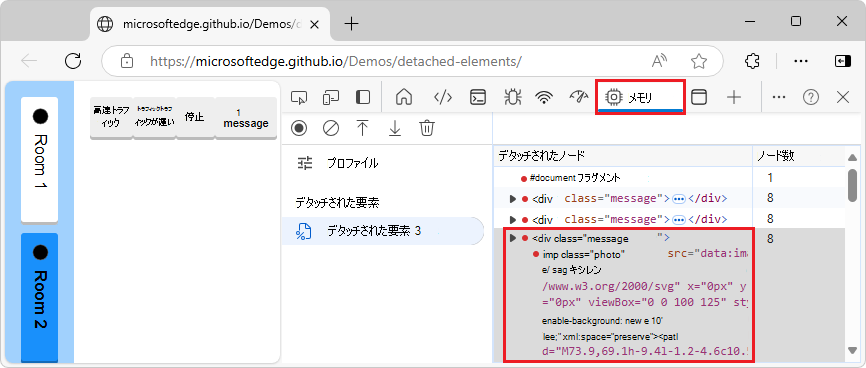
Task: Select the #document フラグメント row
Action: (x=669, y=178)
